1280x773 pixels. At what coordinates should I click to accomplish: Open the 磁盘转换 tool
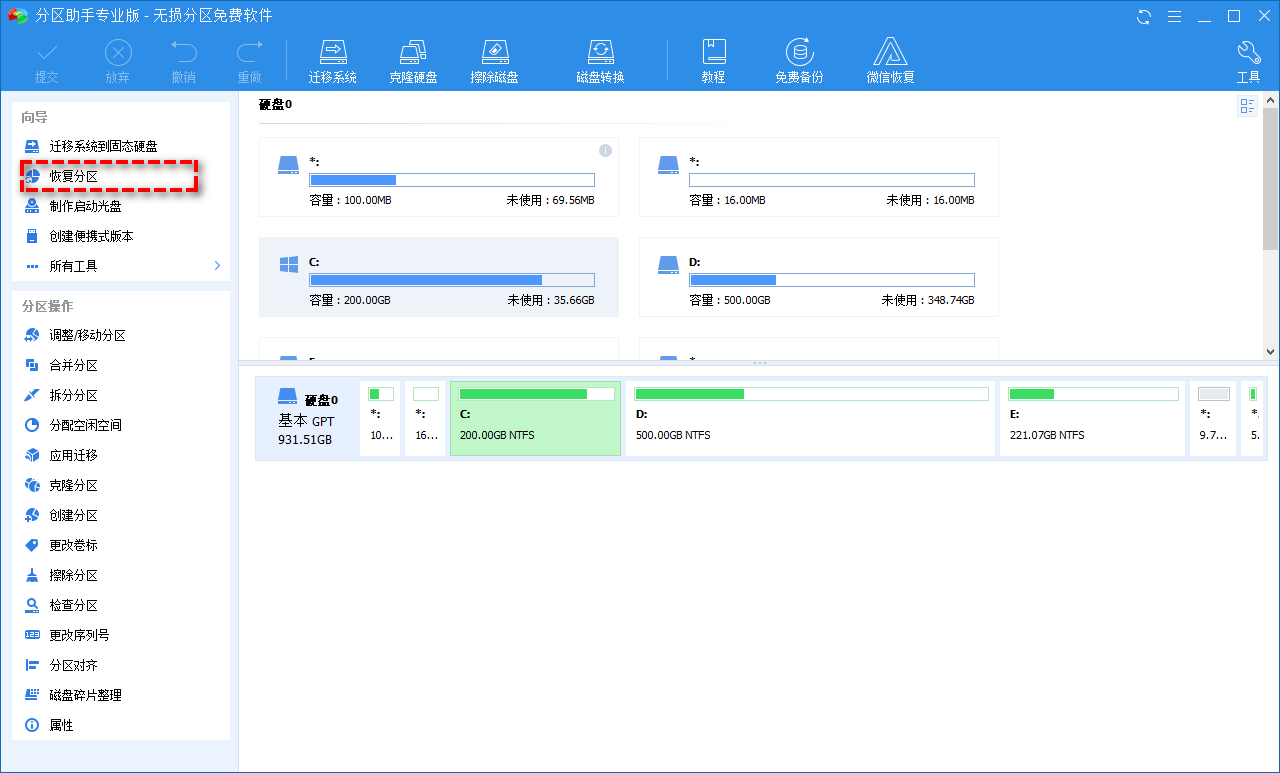(600, 62)
